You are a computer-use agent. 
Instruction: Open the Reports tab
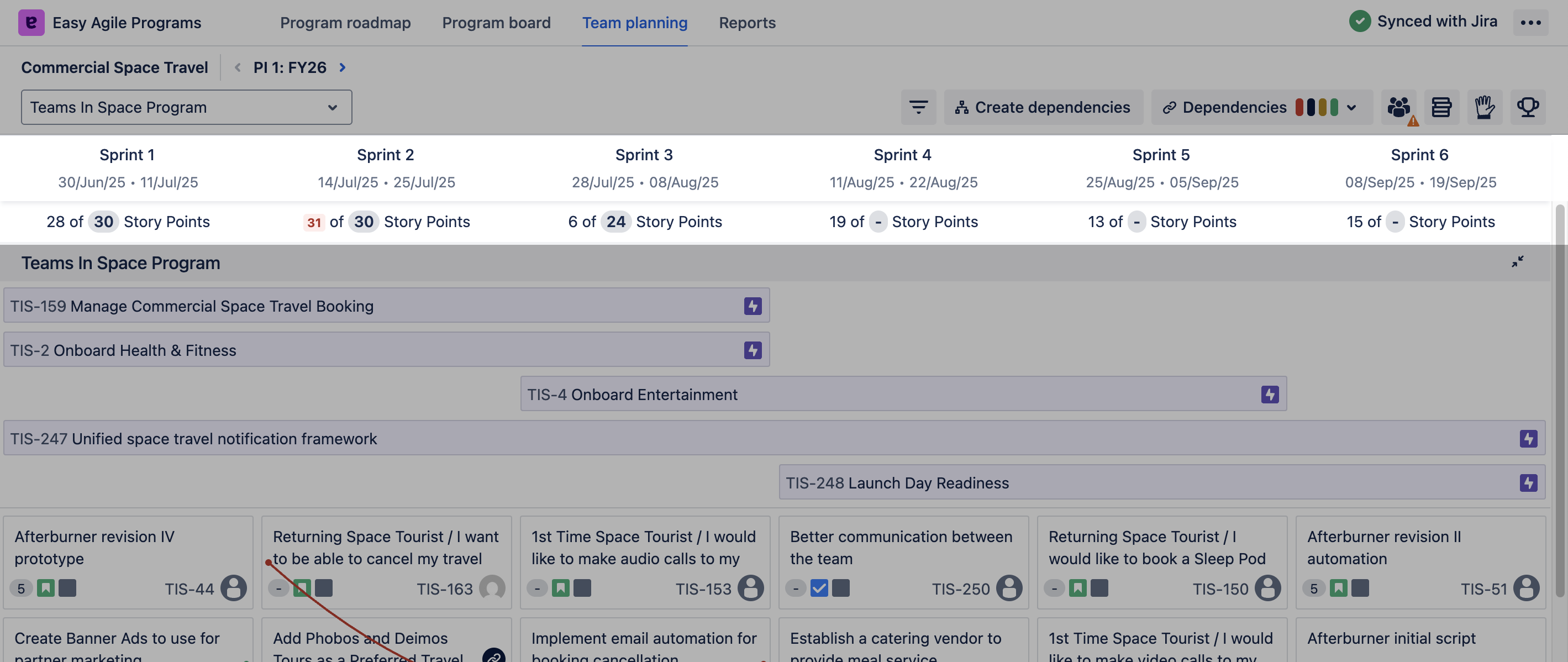point(747,23)
